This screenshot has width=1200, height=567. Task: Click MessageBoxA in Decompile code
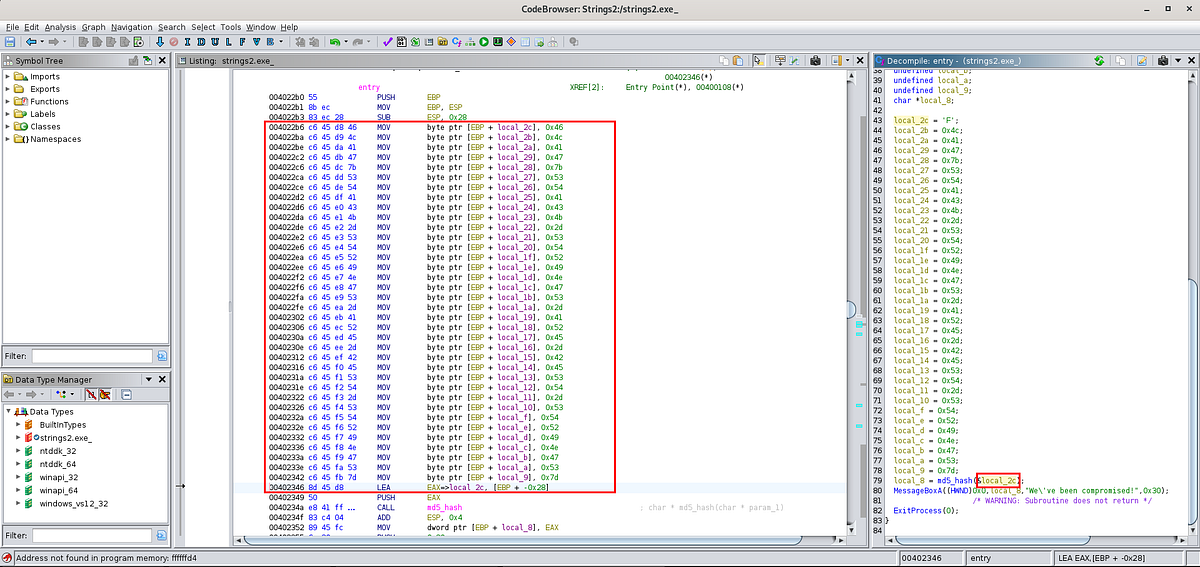click(918, 490)
